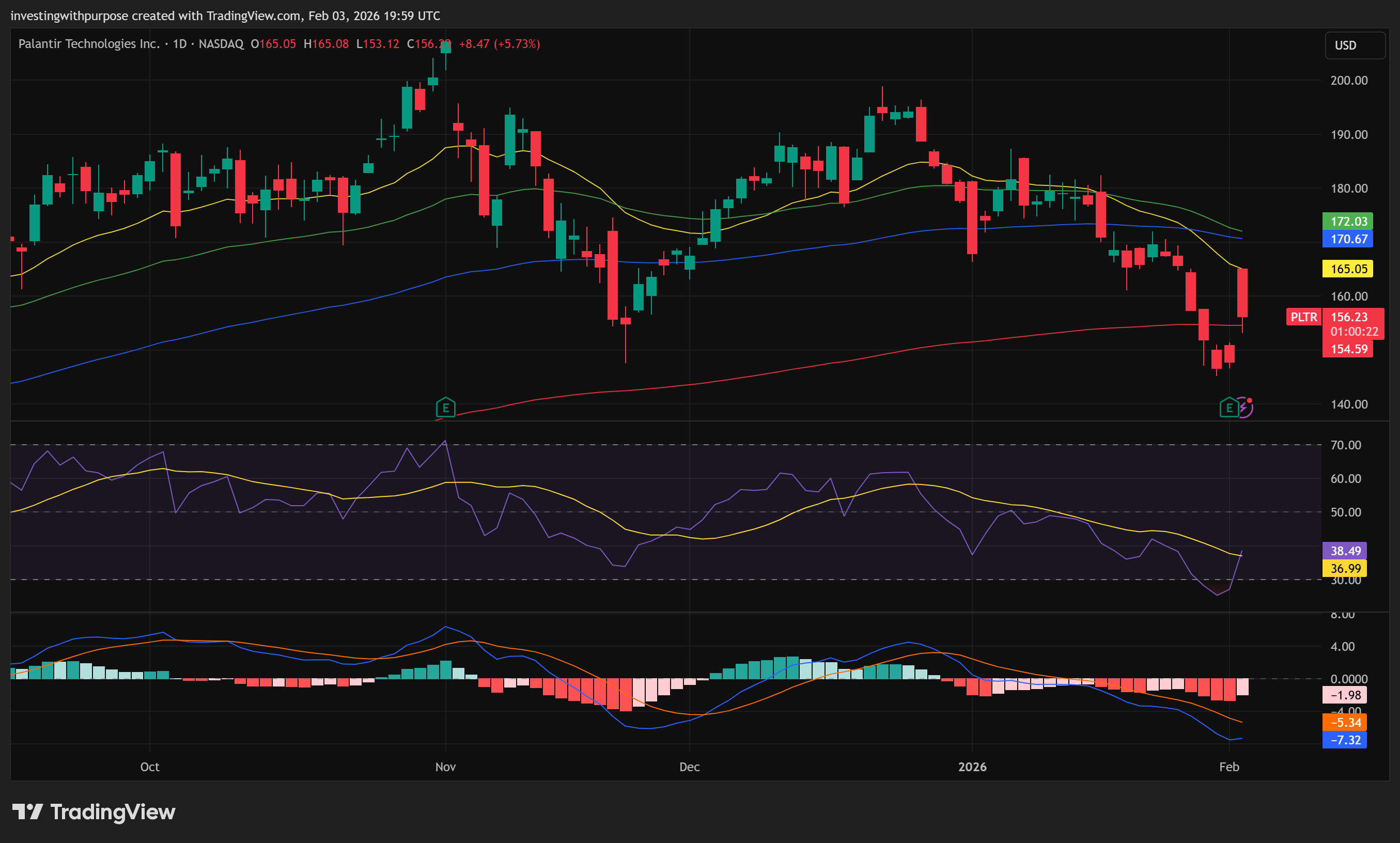This screenshot has width=1400, height=843.
Task: Click the red PLTR ticker tag
Action: (x=1303, y=317)
